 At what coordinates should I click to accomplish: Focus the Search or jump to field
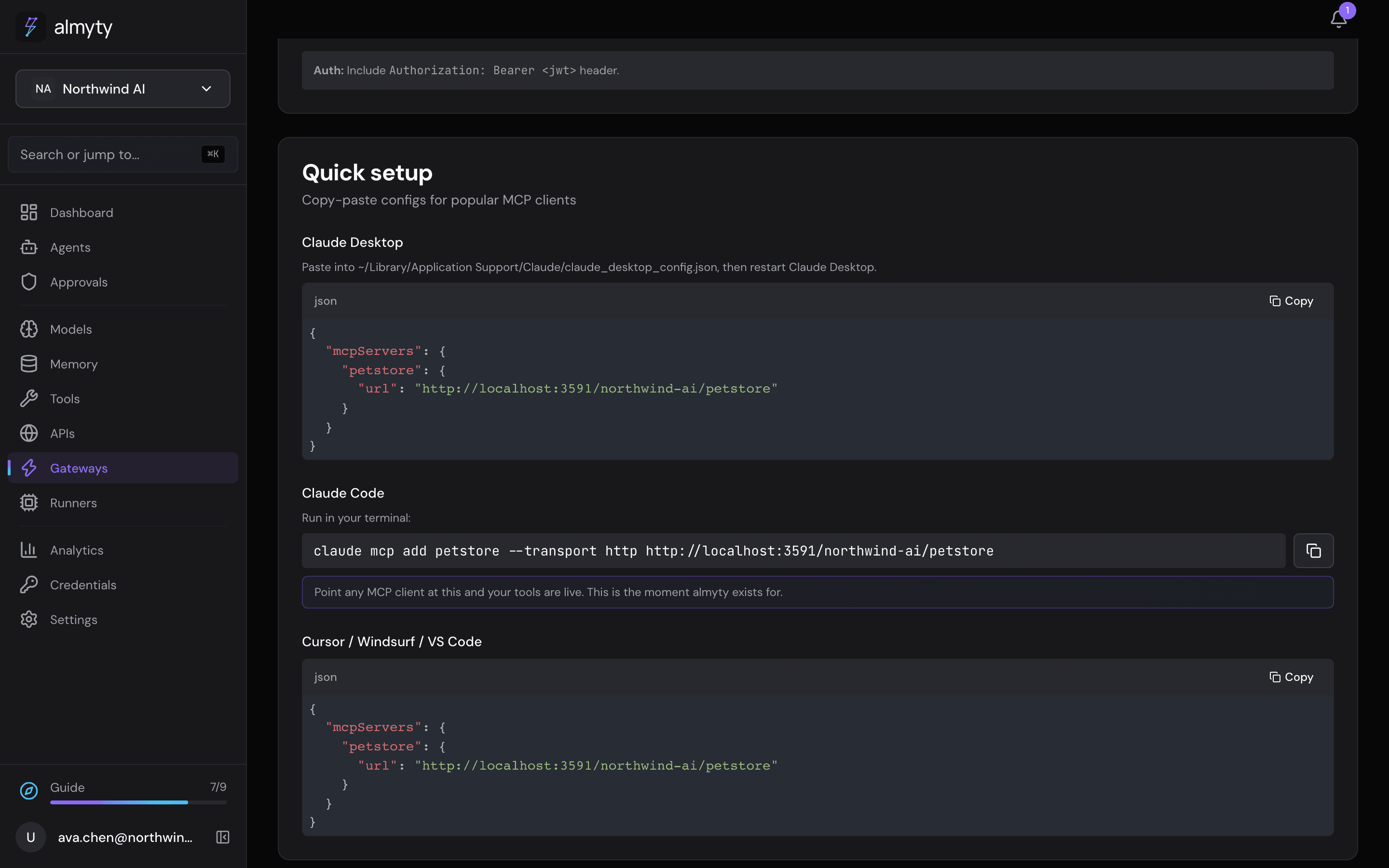point(123,154)
